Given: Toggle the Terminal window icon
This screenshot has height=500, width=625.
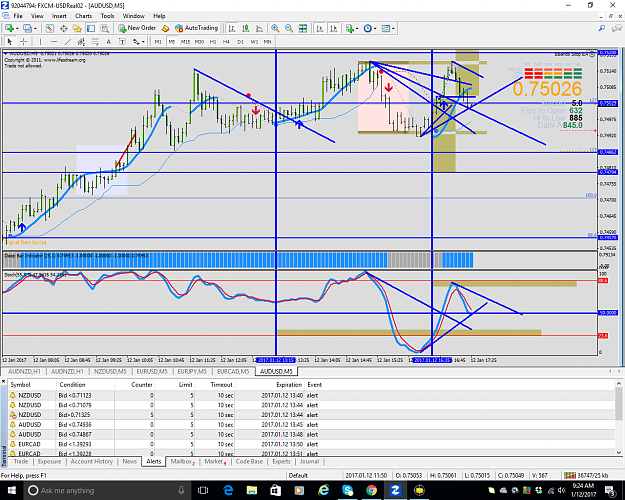Looking at the screenshot, I should (91, 28).
